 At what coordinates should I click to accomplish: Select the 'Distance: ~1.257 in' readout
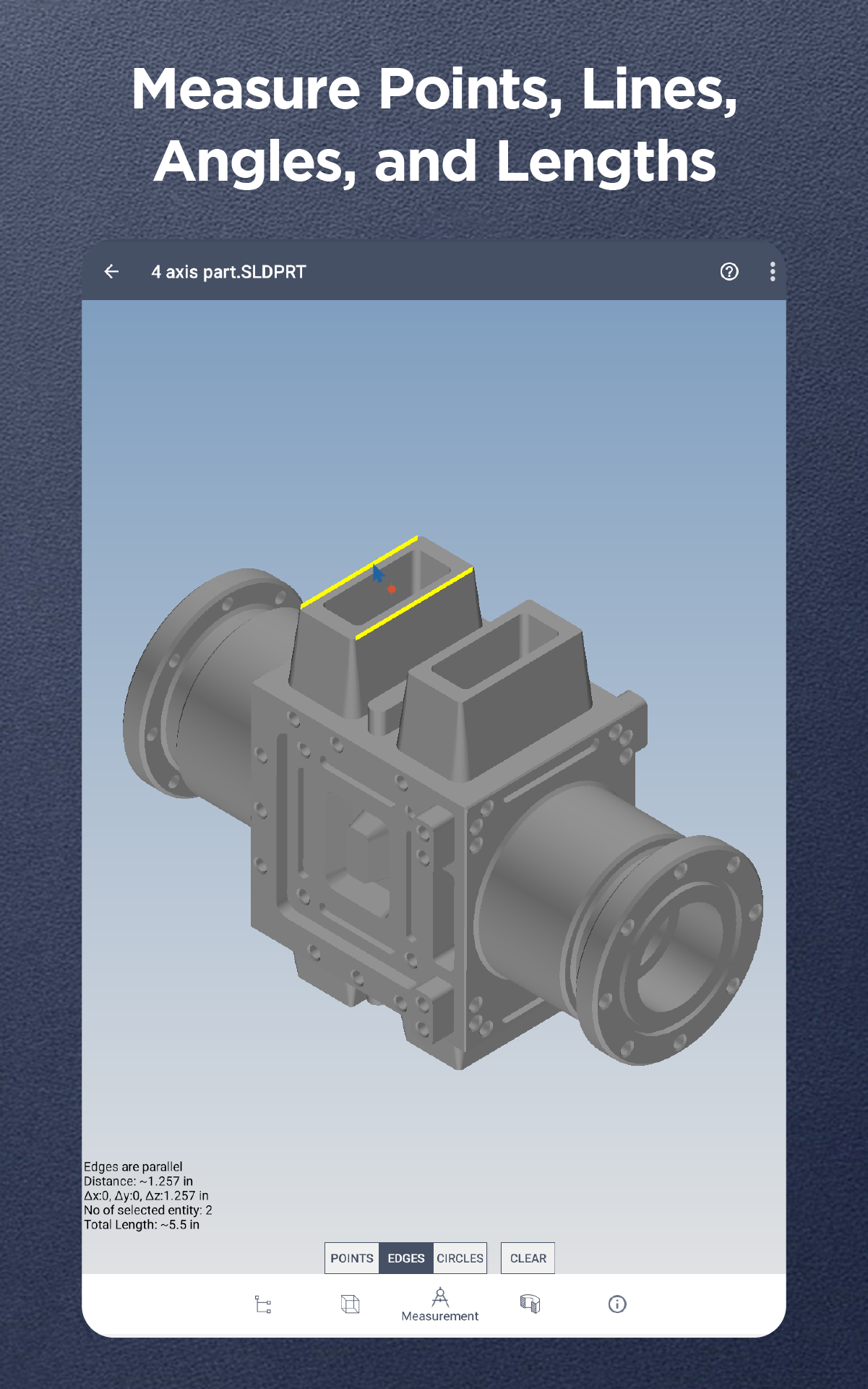click(138, 1181)
